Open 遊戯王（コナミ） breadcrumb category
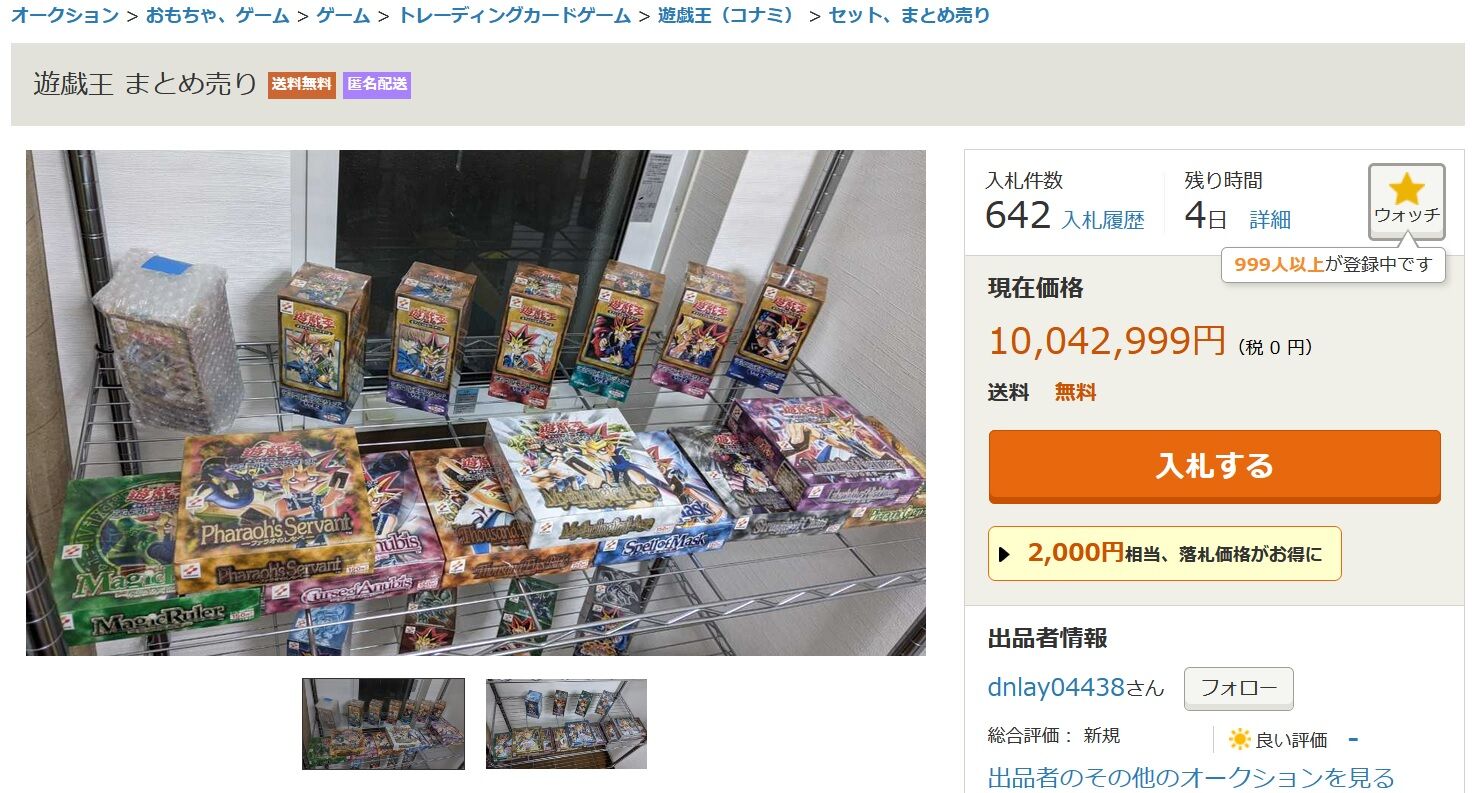Viewport: 1480px width, 793px height. click(x=729, y=15)
